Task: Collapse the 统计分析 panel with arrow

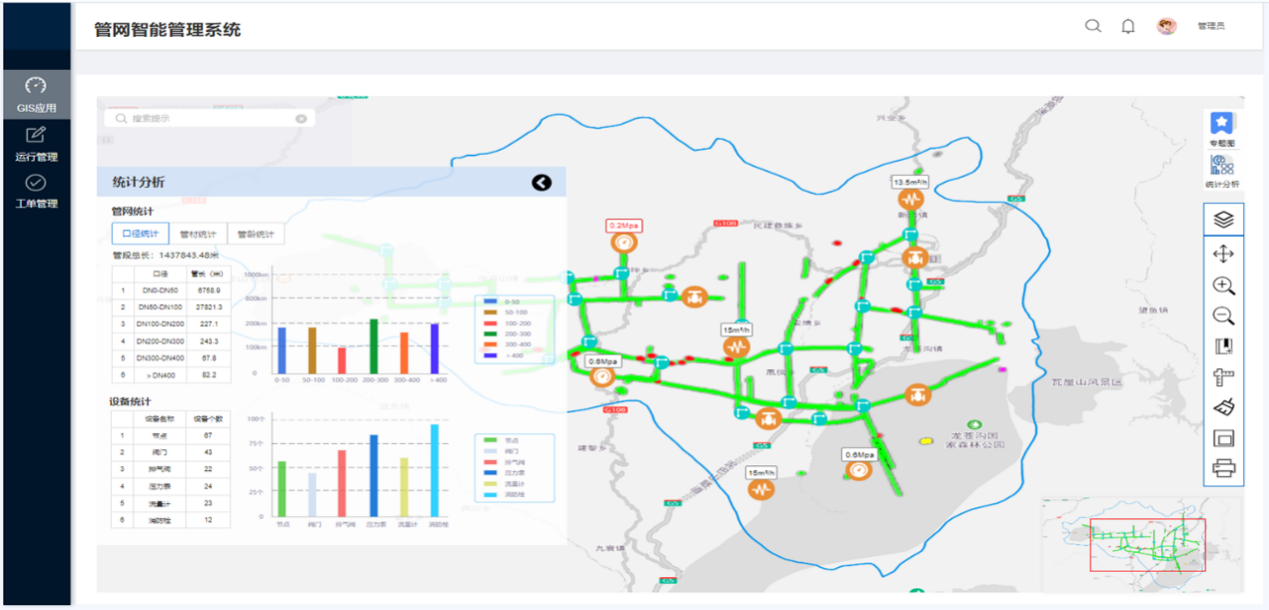Action: tap(541, 182)
